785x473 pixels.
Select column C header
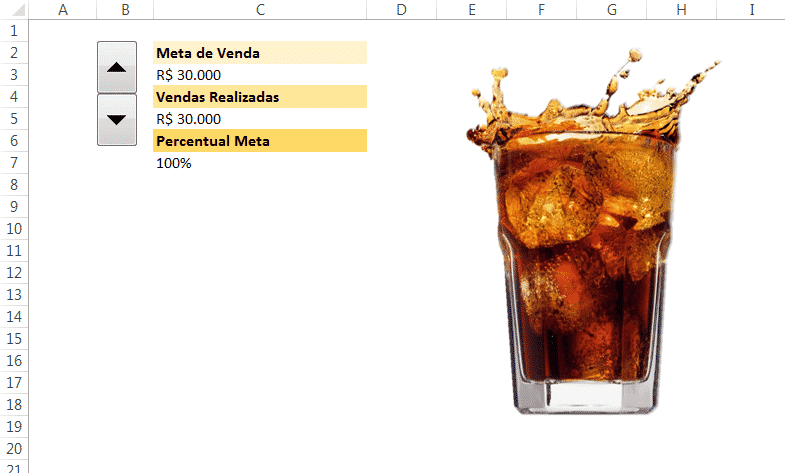pyautogui.click(x=260, y=10)
